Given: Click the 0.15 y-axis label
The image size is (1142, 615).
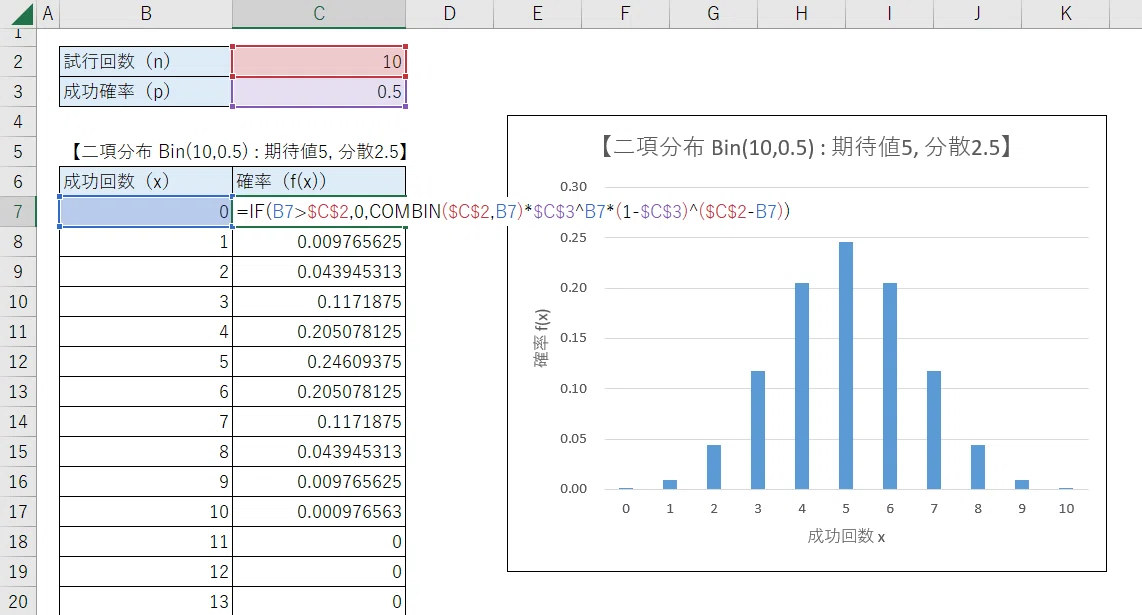Looking at the screenshot, I should (x=573, y=337).
